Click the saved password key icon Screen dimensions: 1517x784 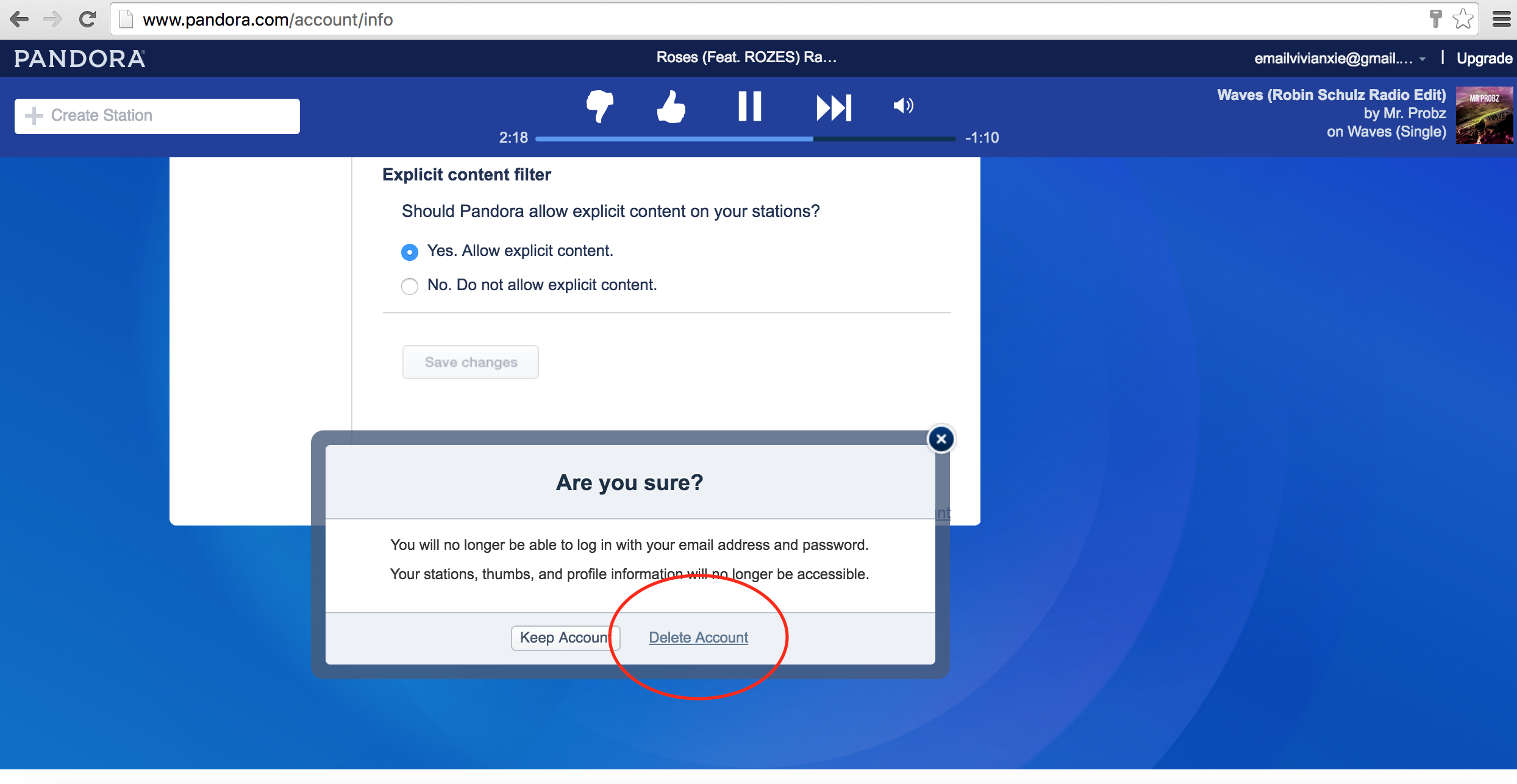click(x=1436, y=20)
